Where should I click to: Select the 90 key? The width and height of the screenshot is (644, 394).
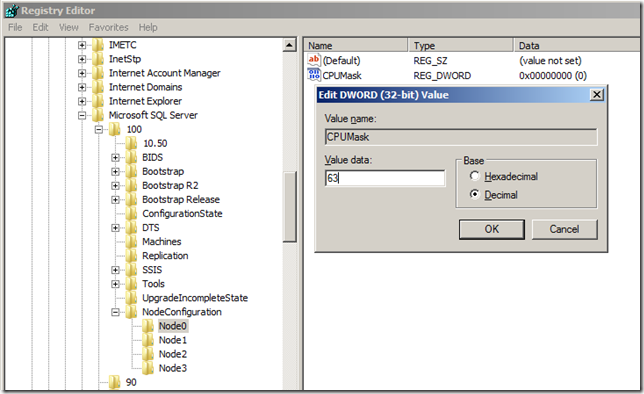point(131,382)
